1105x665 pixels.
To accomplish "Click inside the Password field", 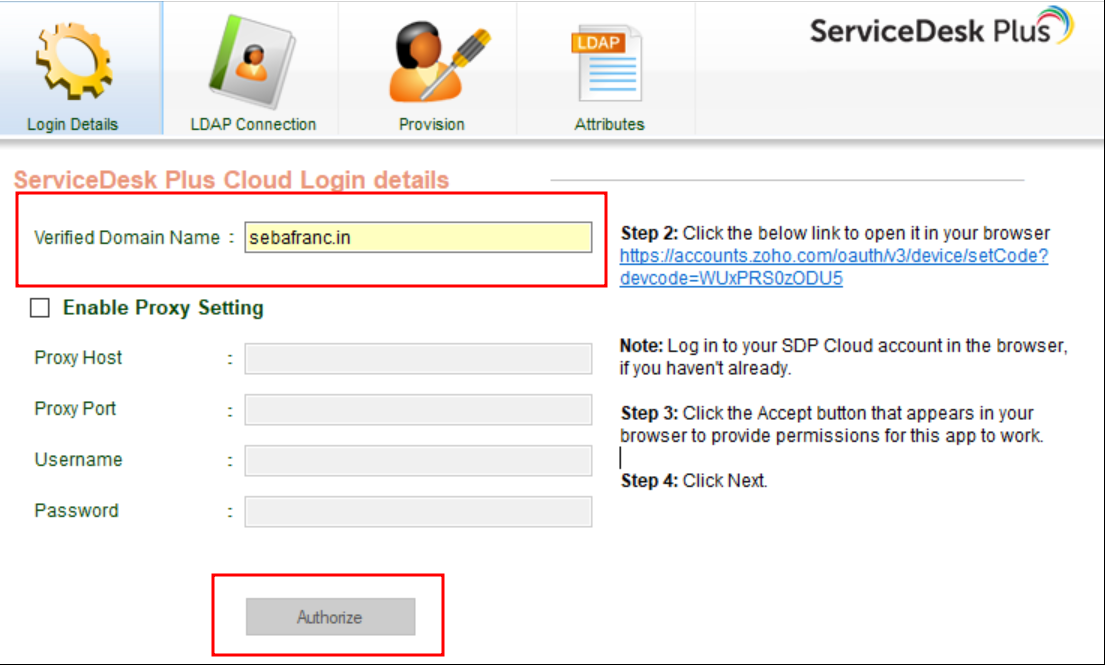I will [418, 511].
